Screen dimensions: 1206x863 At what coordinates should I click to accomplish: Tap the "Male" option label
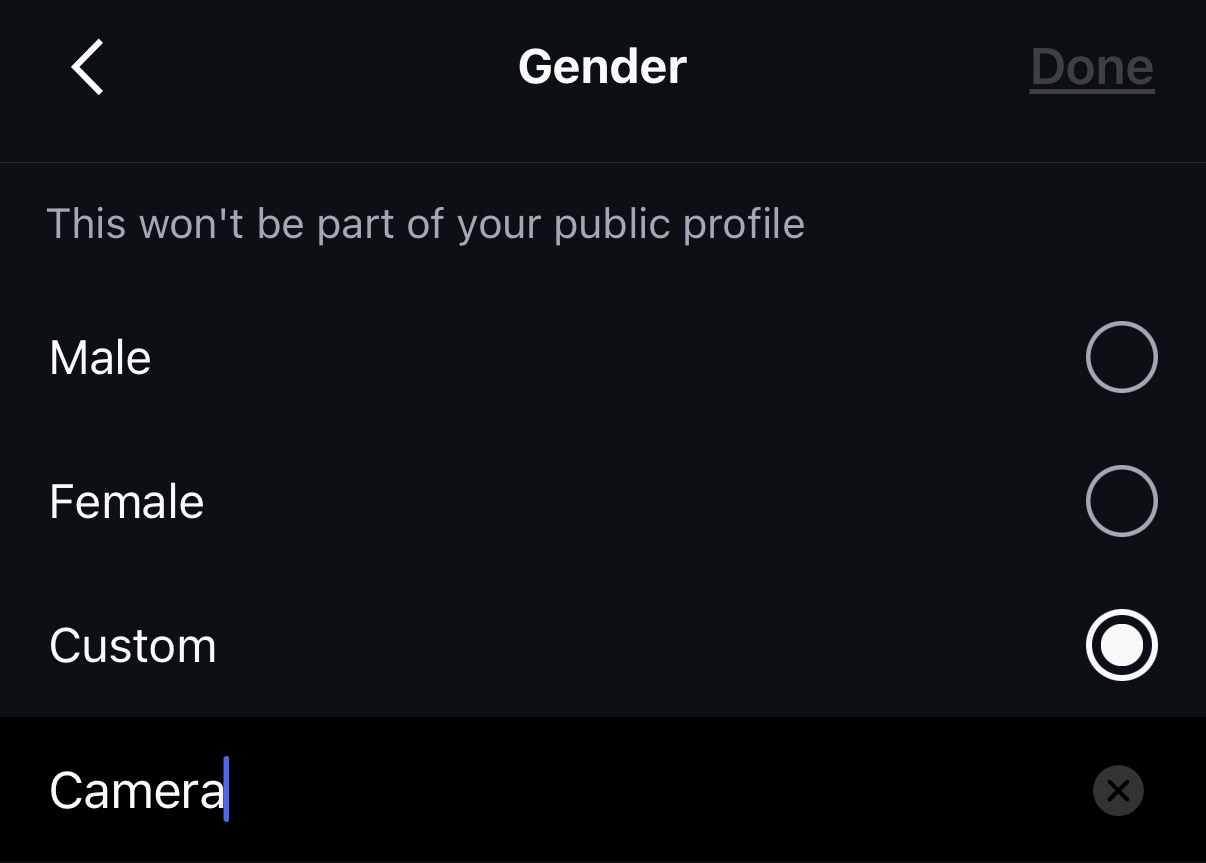pyautogui.click(x=100, y=358)
